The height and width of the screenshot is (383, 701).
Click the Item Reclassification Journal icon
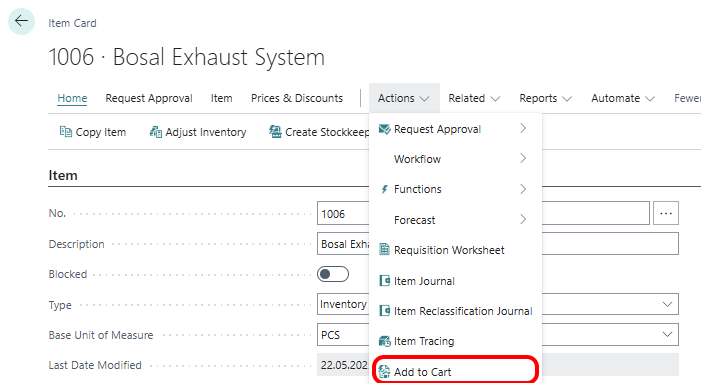click(384, 311)
